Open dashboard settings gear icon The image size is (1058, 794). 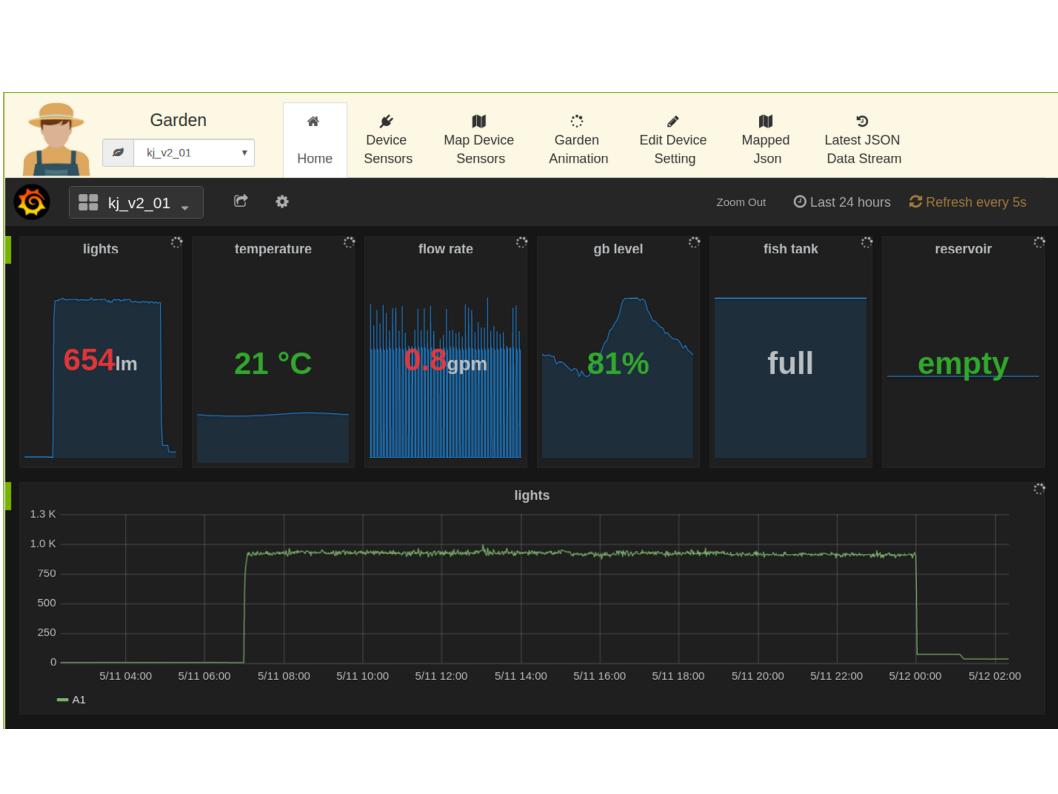[282, 201]
